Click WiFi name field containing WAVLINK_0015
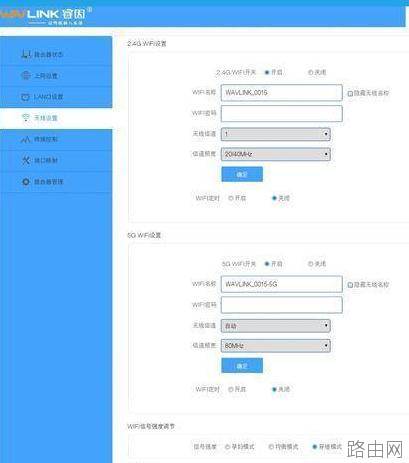Image resolution: width=409 pixels, height=463 pixels. [282, 93]
